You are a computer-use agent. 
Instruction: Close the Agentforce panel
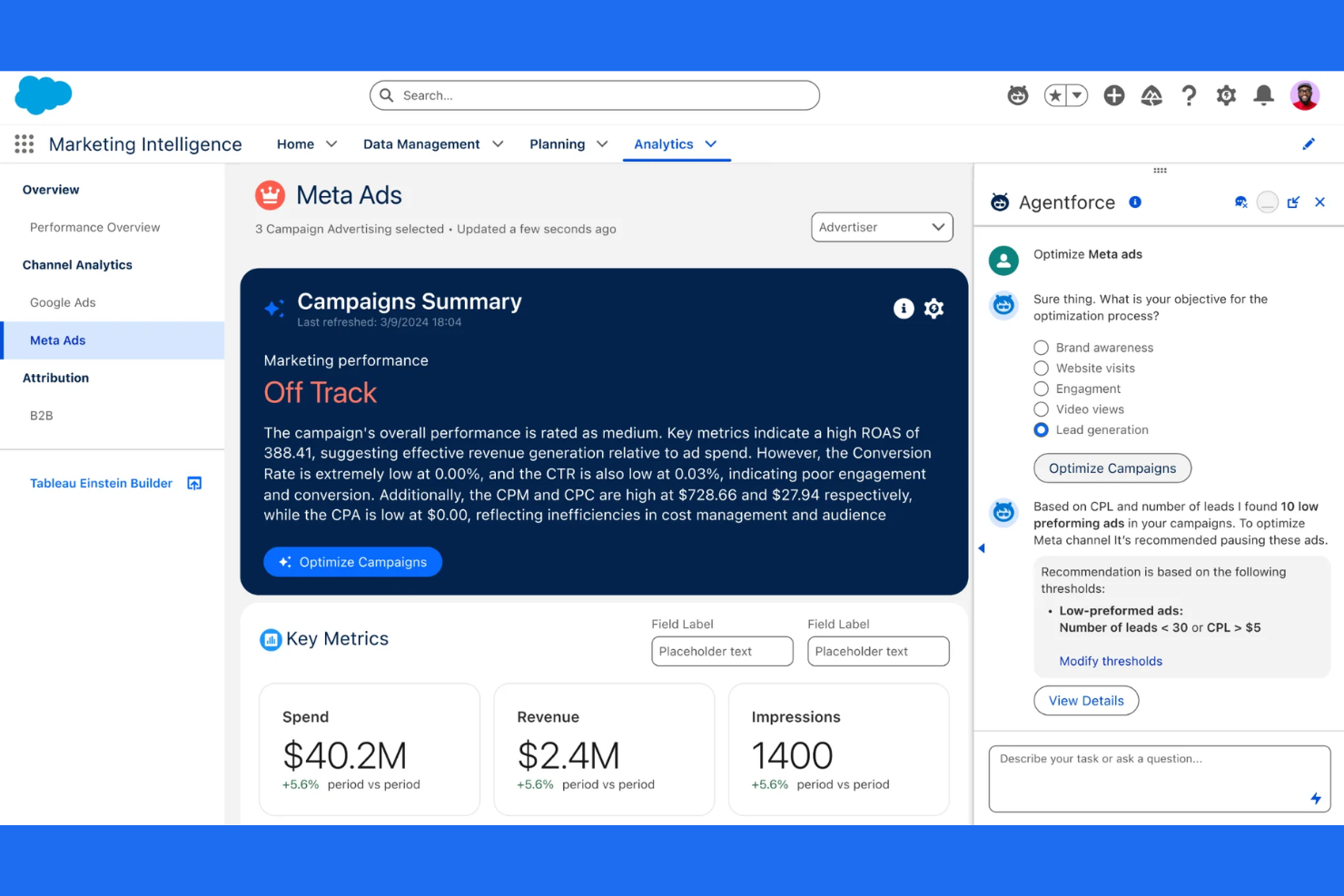pos(1319,202)
